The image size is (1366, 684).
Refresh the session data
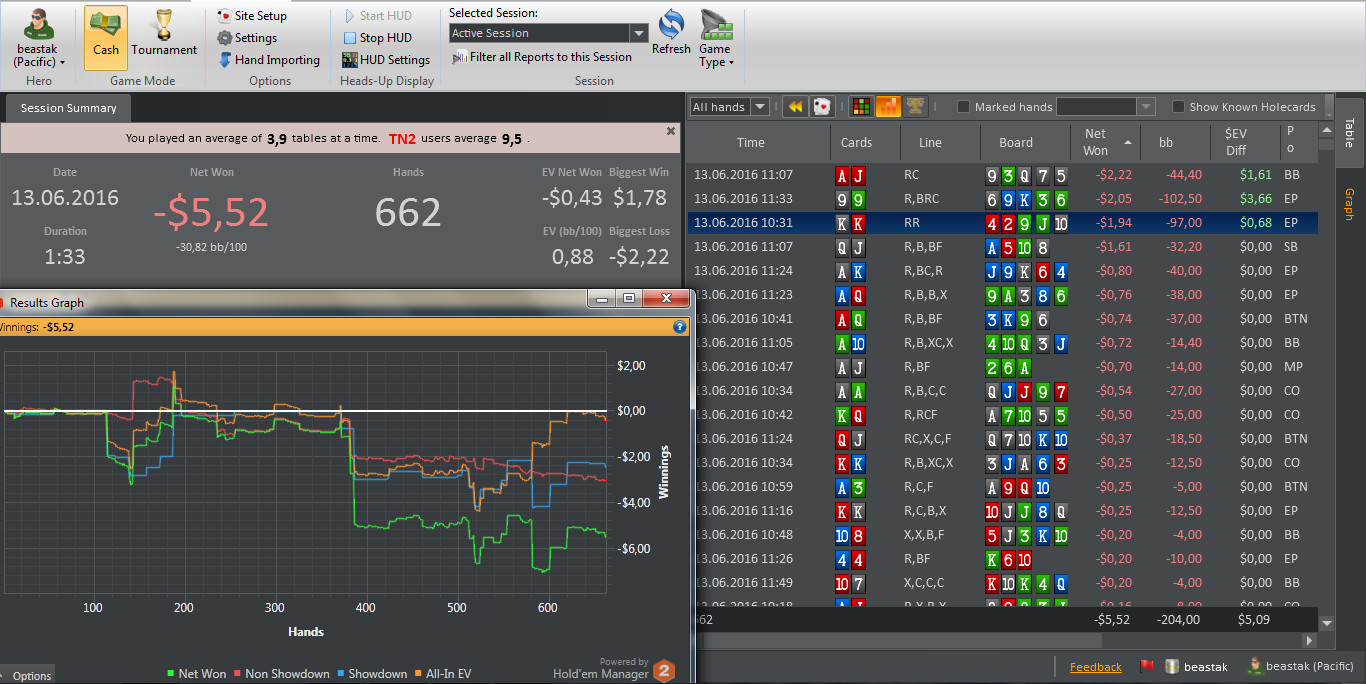[671, 33]
